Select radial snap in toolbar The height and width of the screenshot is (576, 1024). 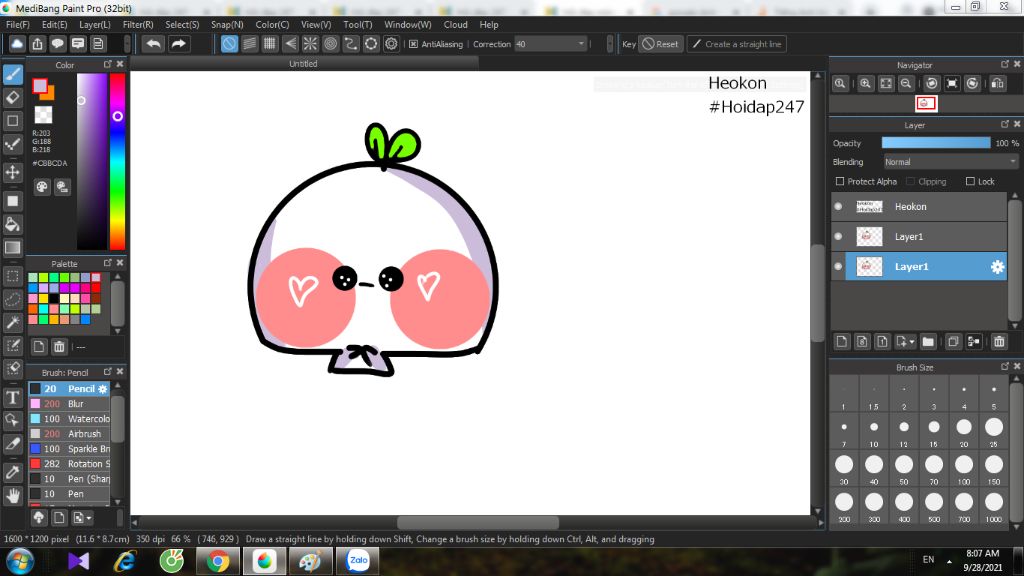point(310,44)
